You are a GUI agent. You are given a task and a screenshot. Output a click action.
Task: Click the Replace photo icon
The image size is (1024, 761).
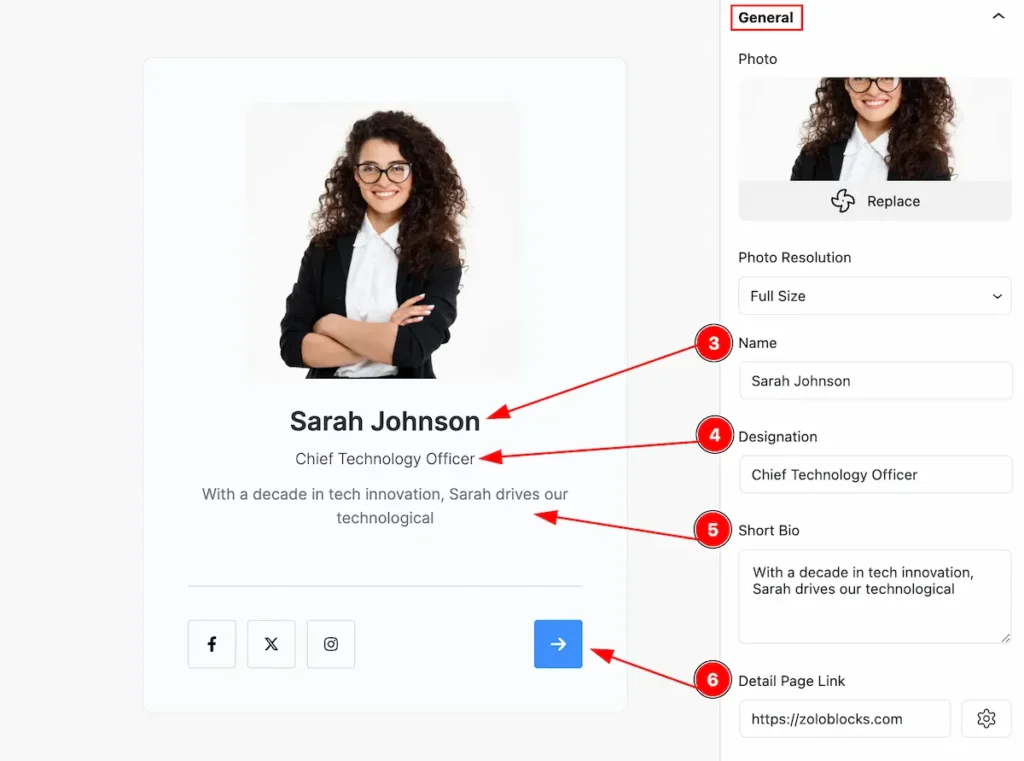coord(843,201)
